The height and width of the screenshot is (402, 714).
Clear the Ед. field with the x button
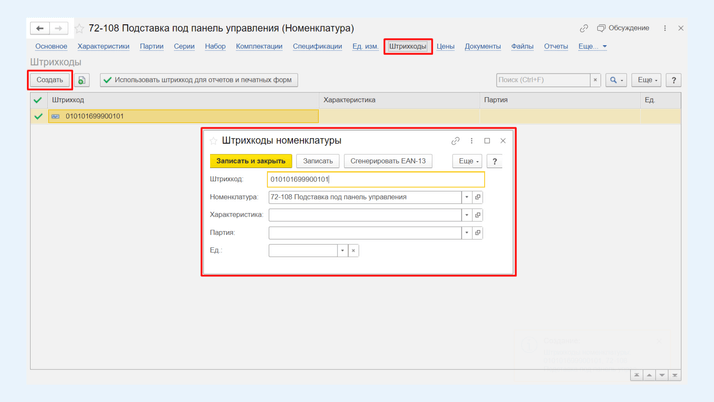tap(353, 251)
